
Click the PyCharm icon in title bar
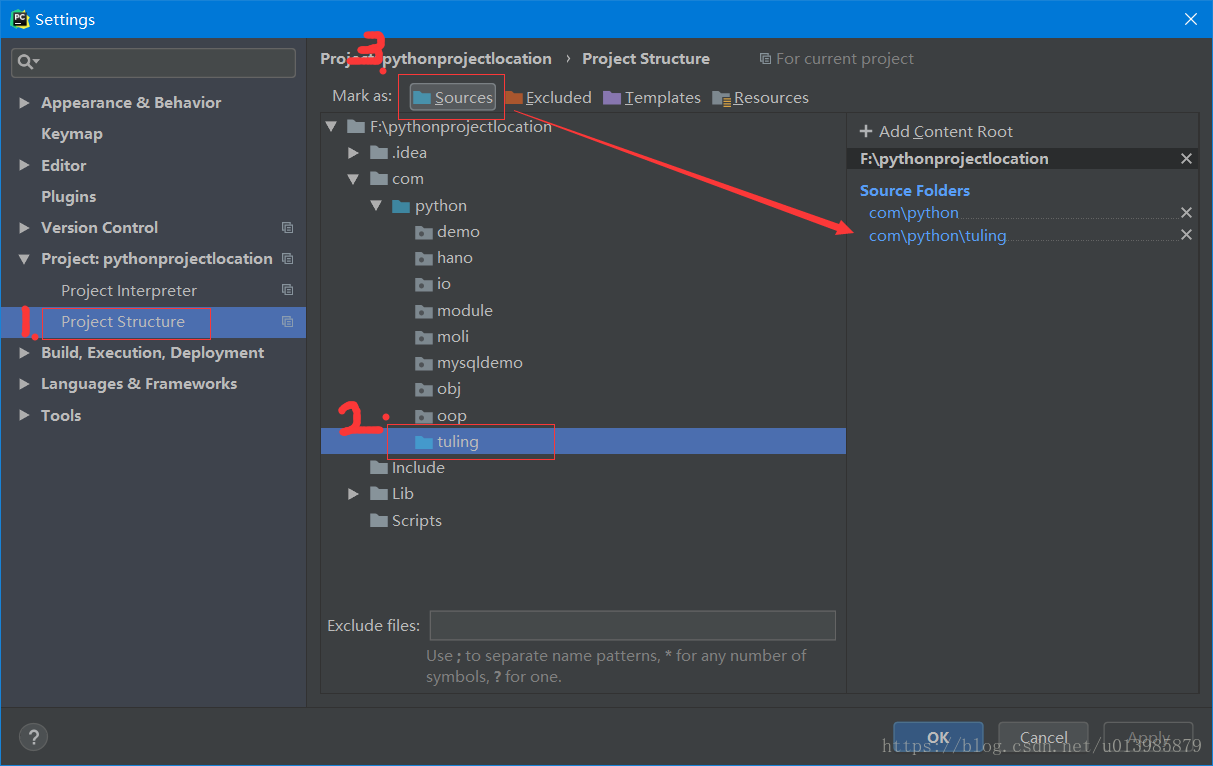click(19, 19)
